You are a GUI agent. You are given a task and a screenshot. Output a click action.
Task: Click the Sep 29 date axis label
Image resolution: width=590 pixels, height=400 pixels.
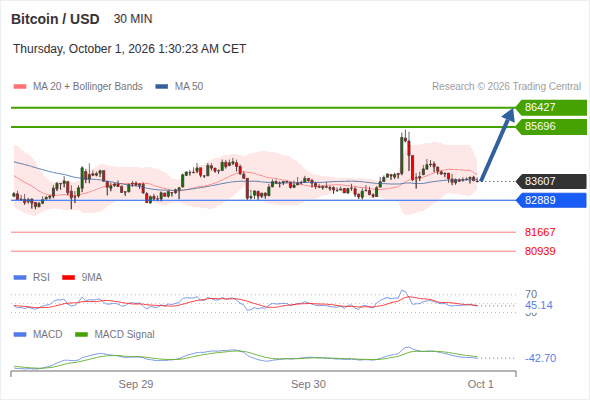[x=136, y=384]
